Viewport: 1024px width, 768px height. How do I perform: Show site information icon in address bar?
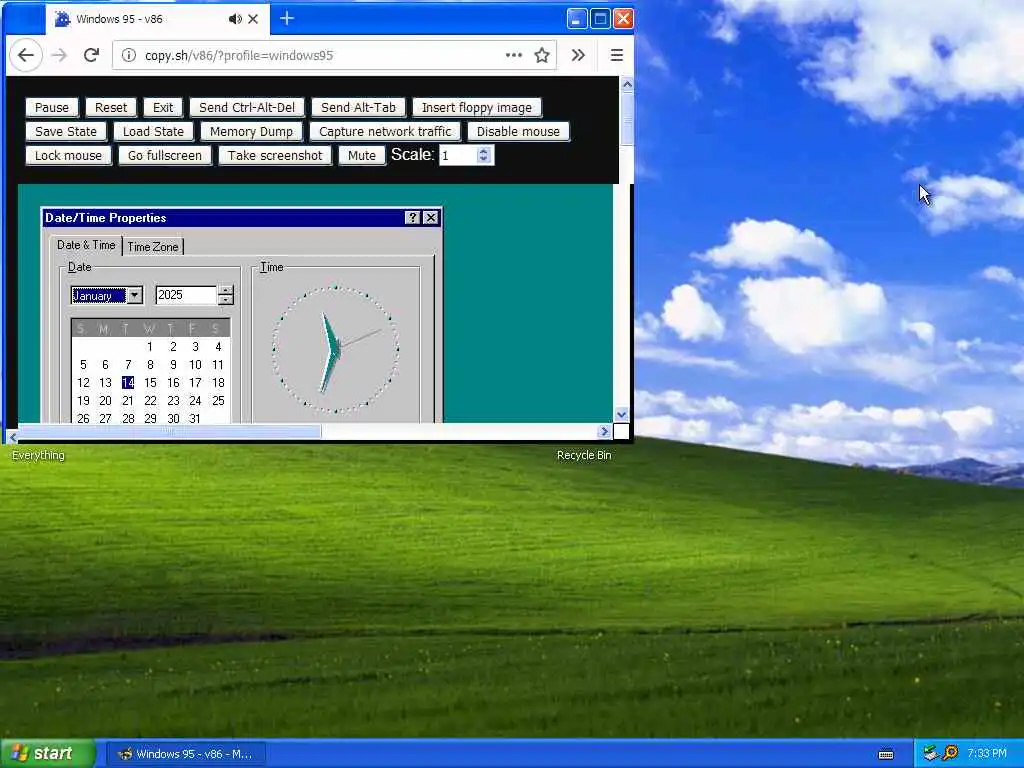click(129, 56)
